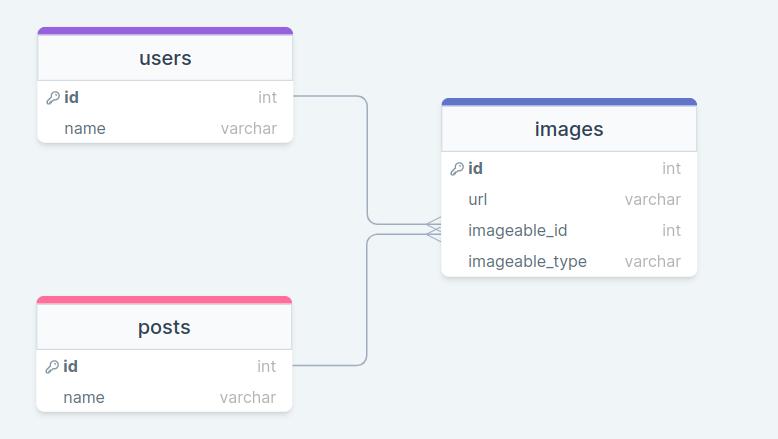Click the key icon in users table
This screenshot has height=439, width=778.
pyautogui.click(x=53, y=98)
